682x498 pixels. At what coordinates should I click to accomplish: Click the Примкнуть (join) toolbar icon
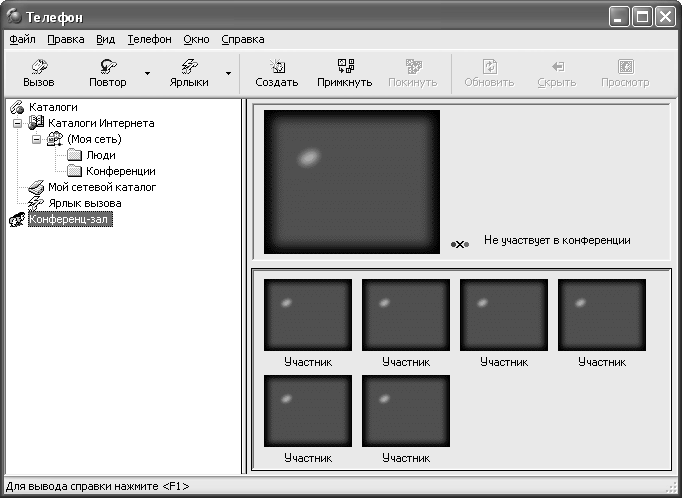pyautogui.click(x=346, y=67)
